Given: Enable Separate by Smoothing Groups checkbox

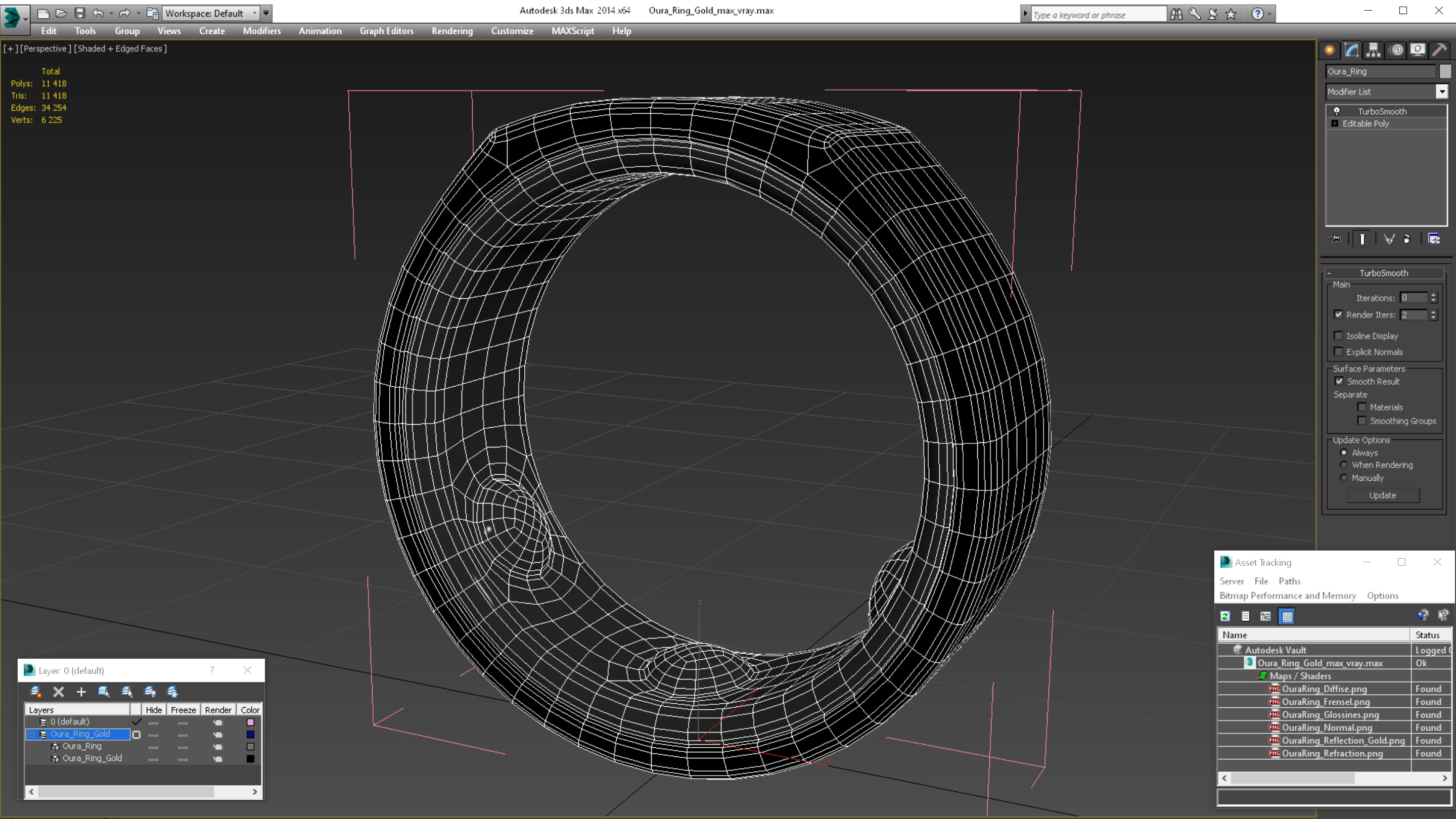Looking at the screenshot, I should (x=1361, y=421).
